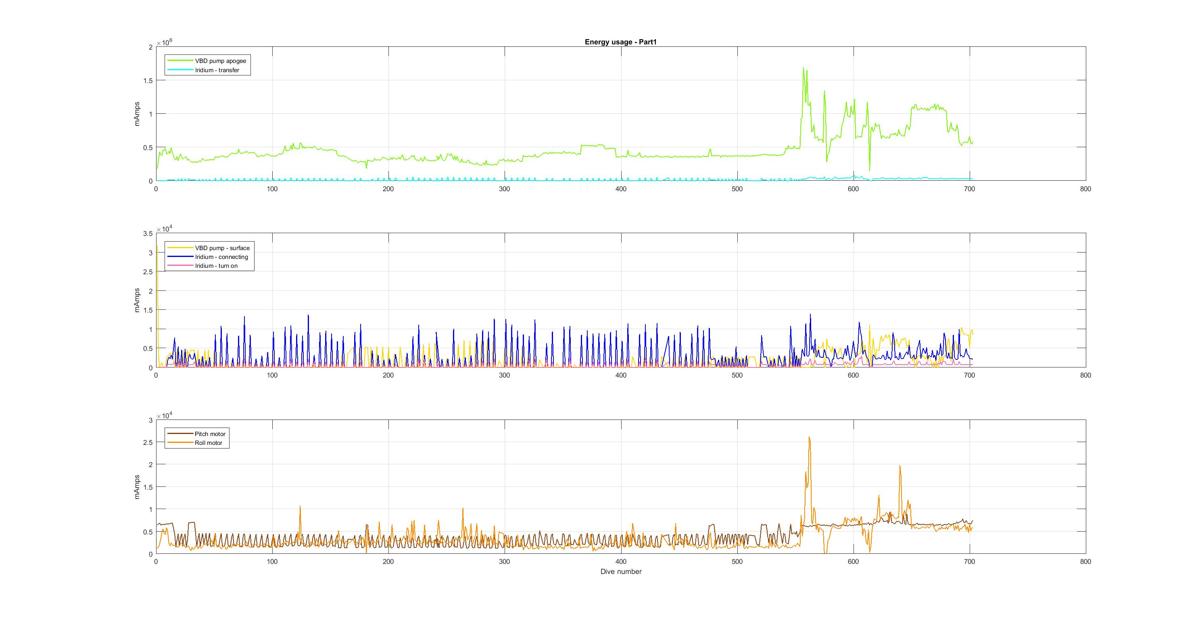Image resolution: width=1200 pixels, height=622 pixels.
Task: Click x-tick '500' under the Pitch motor plot
Action: [737, 561]
